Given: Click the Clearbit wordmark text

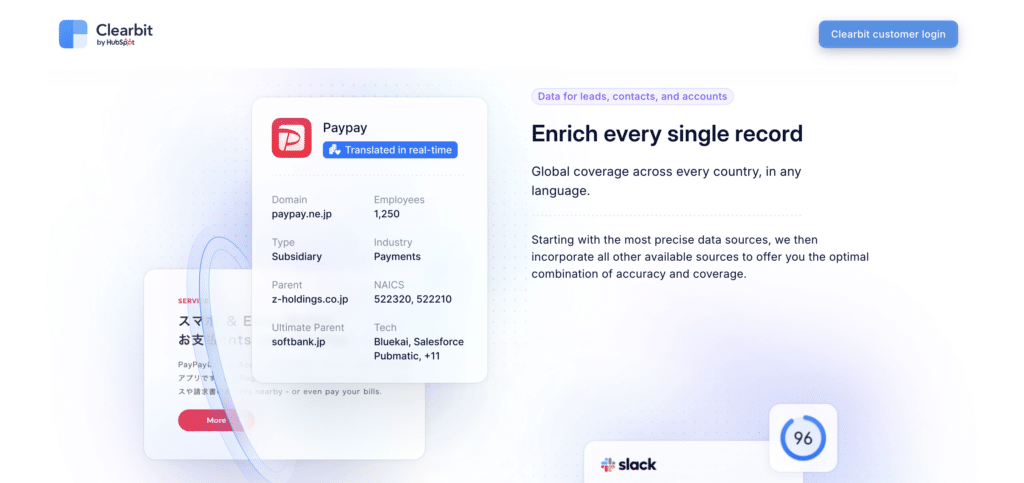Looking at the screenshot, I should tap(124, 29).
